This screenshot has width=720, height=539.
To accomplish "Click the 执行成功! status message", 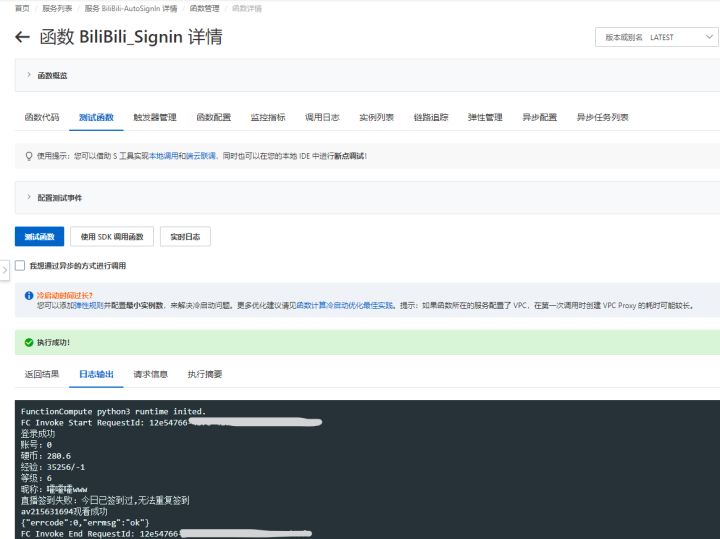I will (x=53, y=342).
